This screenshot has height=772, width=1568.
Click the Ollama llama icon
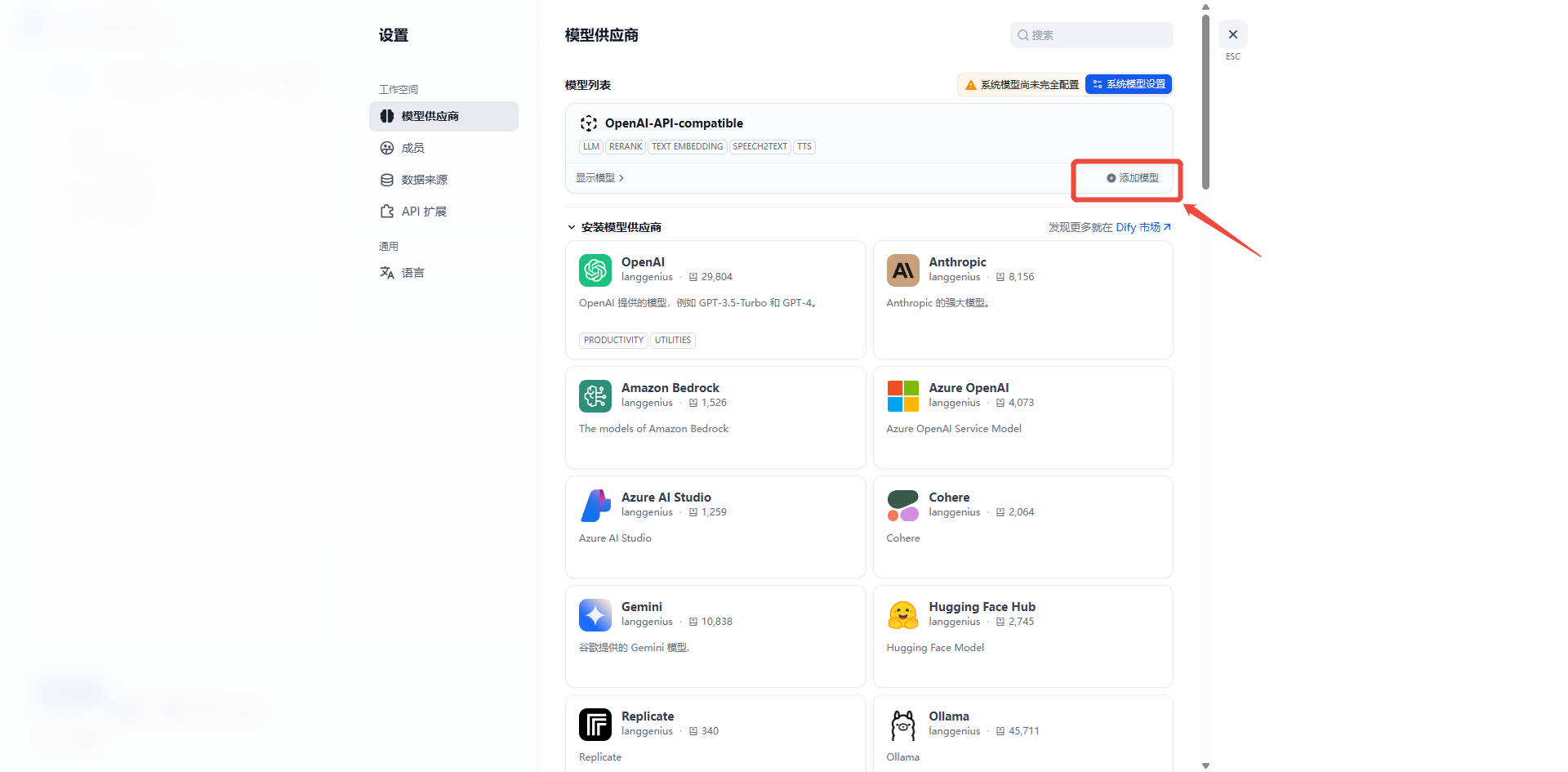coord(903,725)
